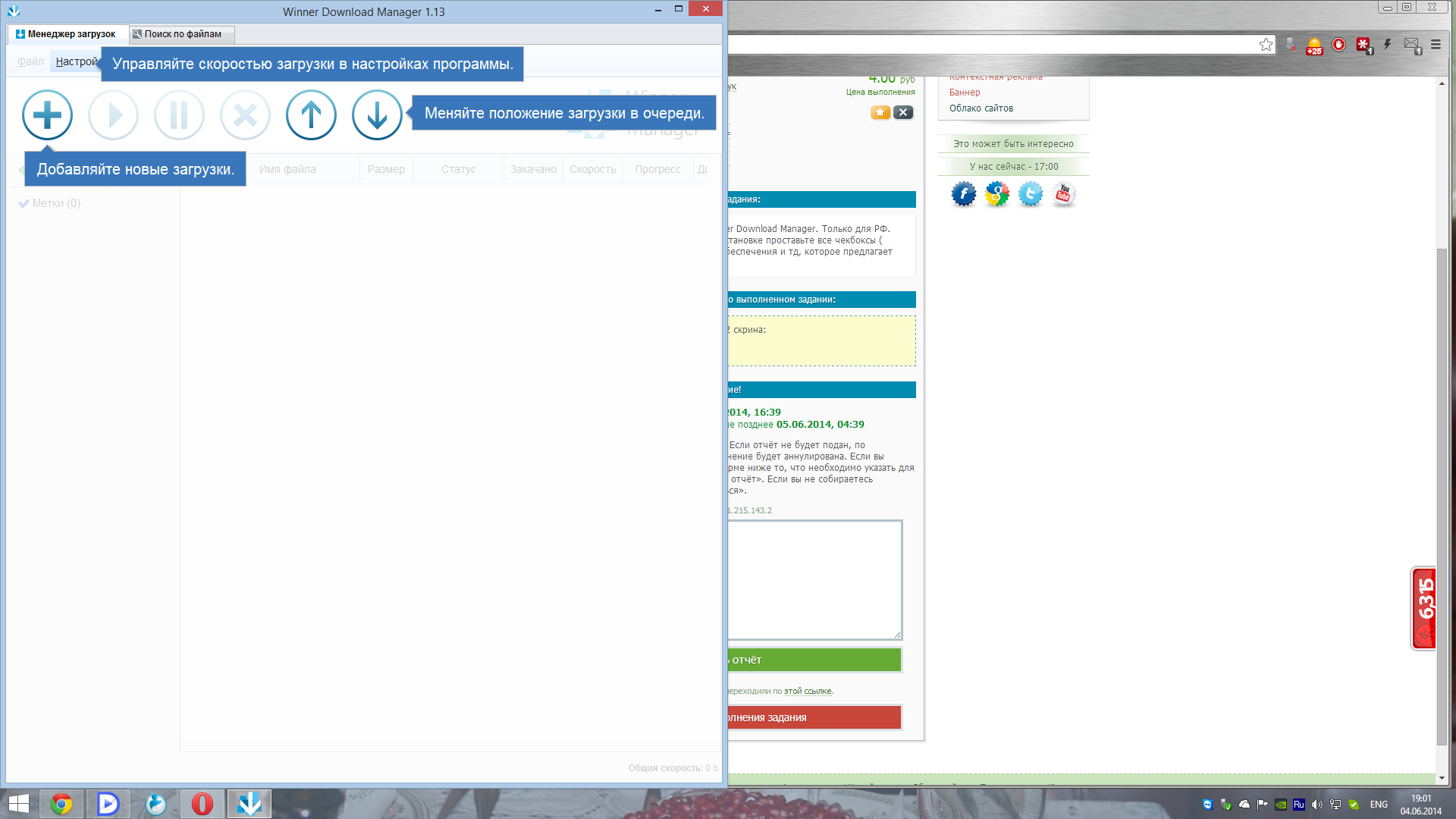Image resolution: width=1456 pixels, height=819 pixels.
Task: Open Opera from the taskbar
Action: 202,804
